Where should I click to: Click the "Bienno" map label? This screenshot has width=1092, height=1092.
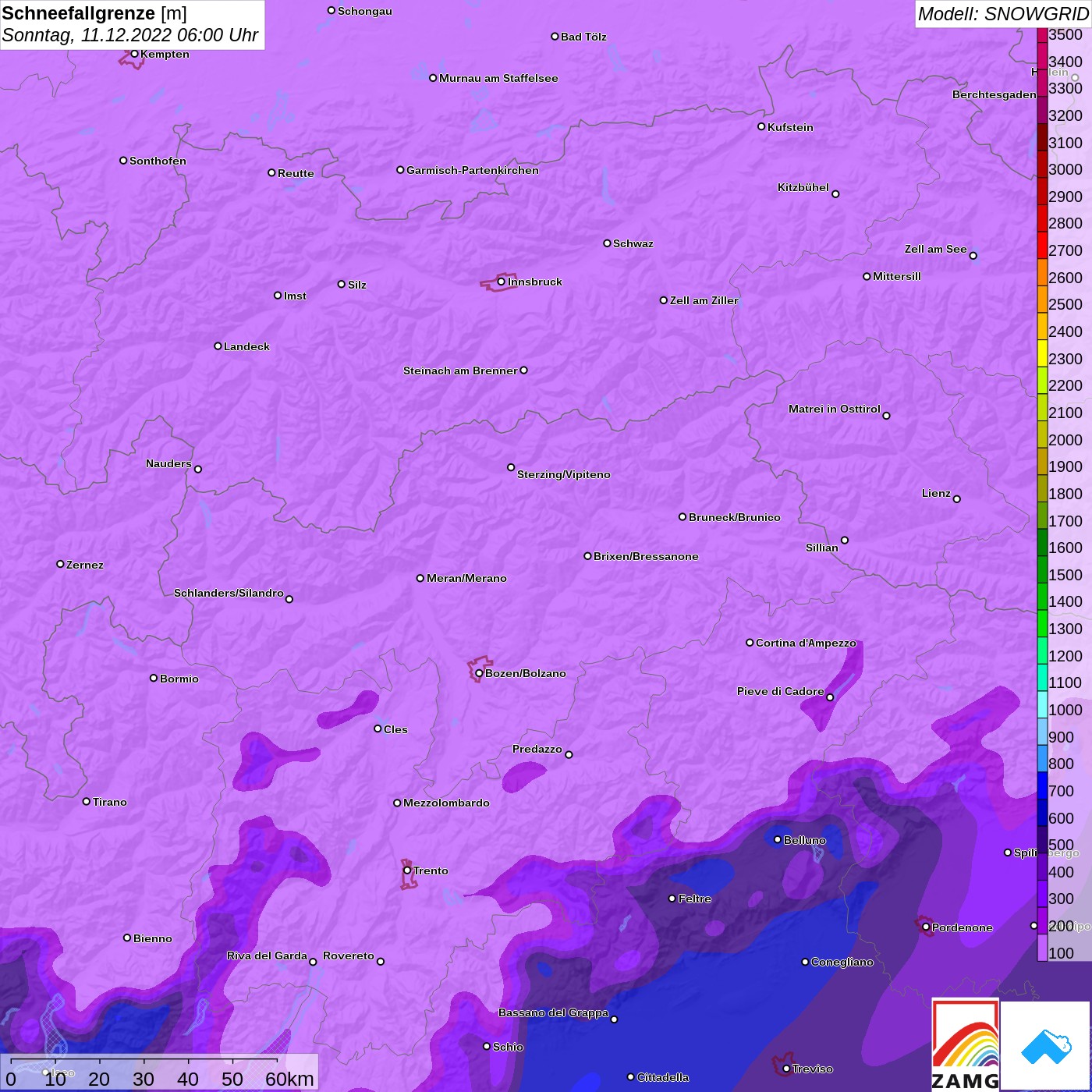pyautogui.click(x=153, y=938)
